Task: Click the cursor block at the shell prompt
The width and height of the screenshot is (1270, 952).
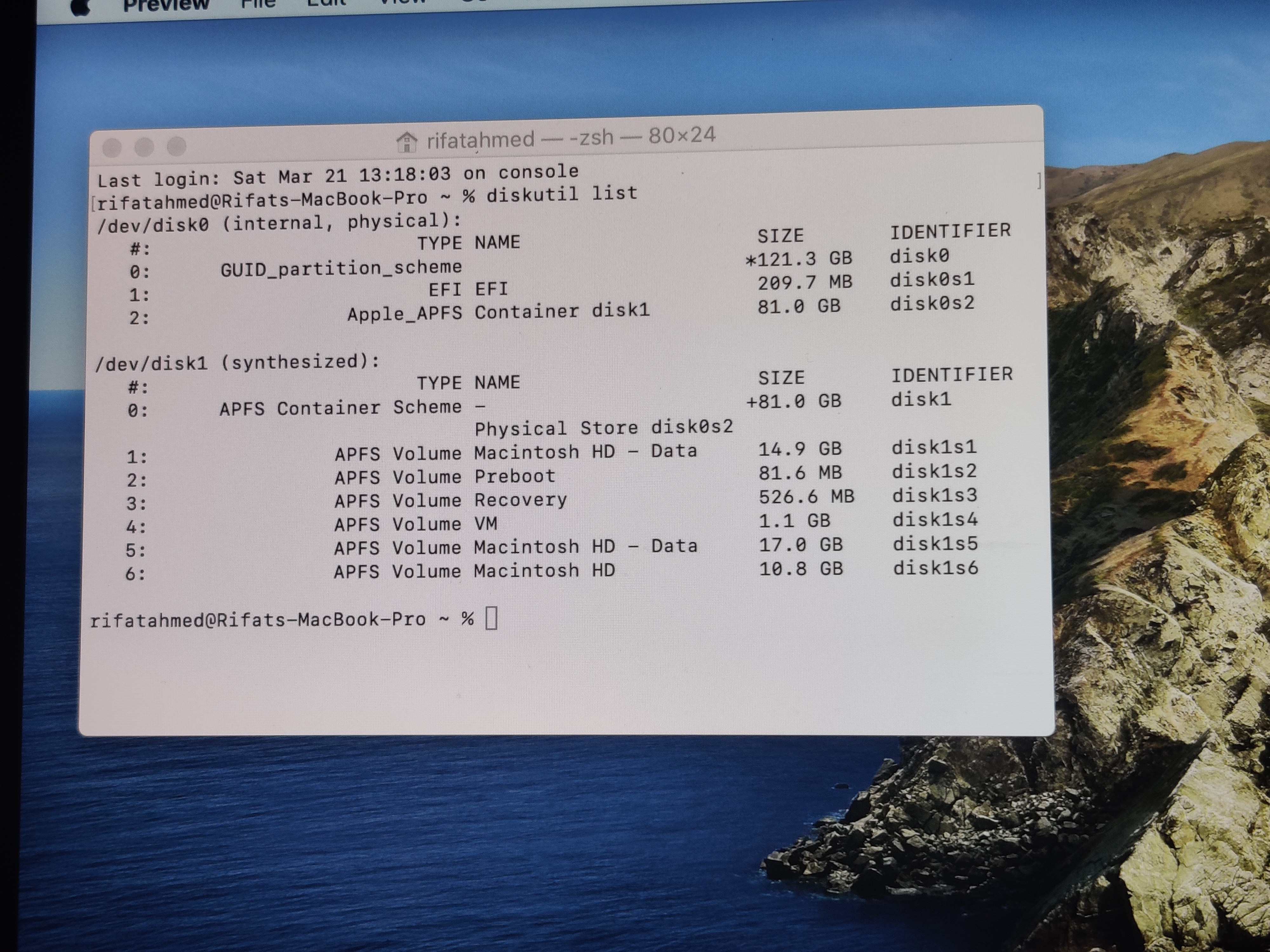Action: (491, 618)
